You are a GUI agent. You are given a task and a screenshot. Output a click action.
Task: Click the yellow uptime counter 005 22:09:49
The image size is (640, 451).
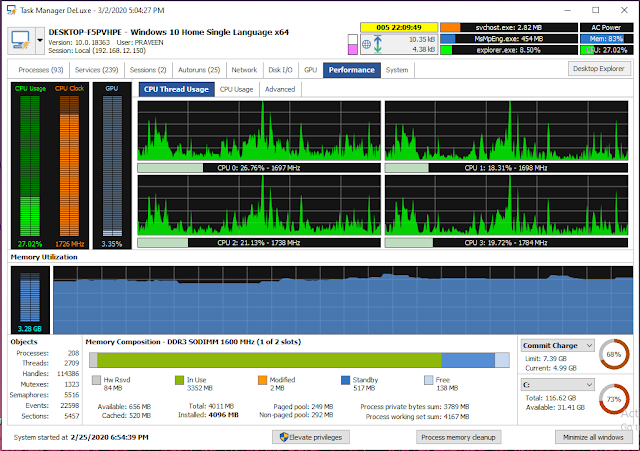coord(399,27)
